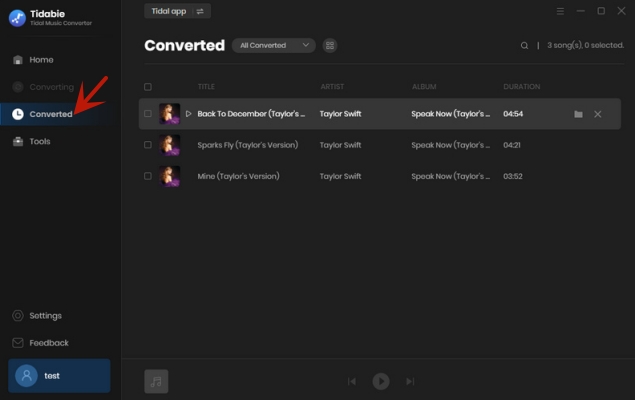Viewport: 635px width, 400px height.
Task: Skip to previous track in player
Action: (x=352, y=381)
